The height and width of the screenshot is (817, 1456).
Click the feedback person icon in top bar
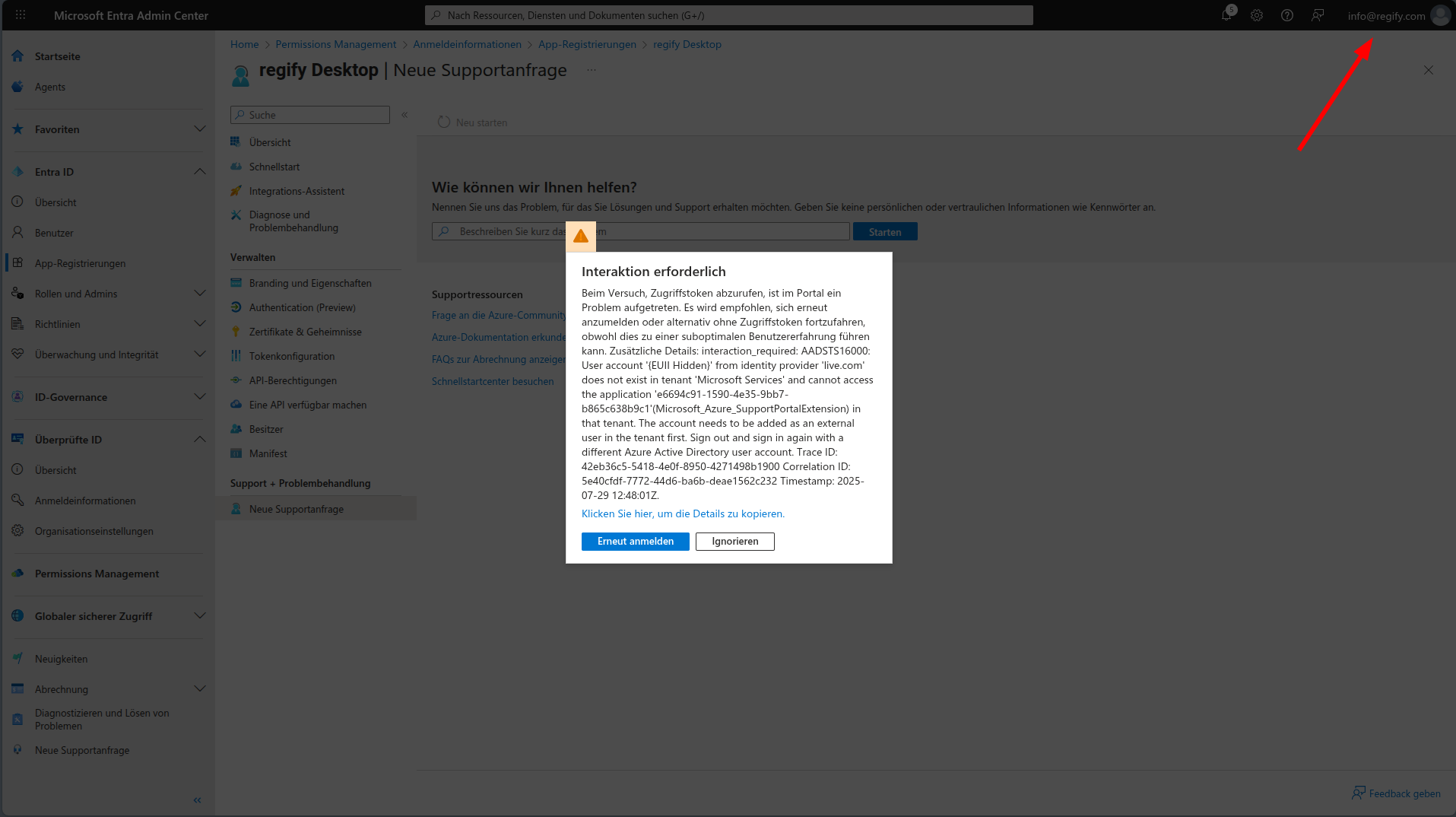coord(1318,15)
